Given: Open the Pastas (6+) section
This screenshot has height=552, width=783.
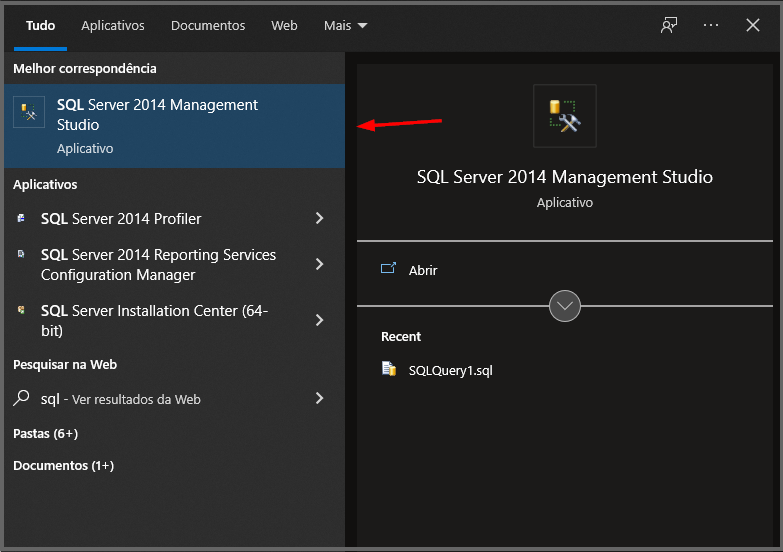Looking at the screenshot, I should pyautogui.click(x=45, y=434).
